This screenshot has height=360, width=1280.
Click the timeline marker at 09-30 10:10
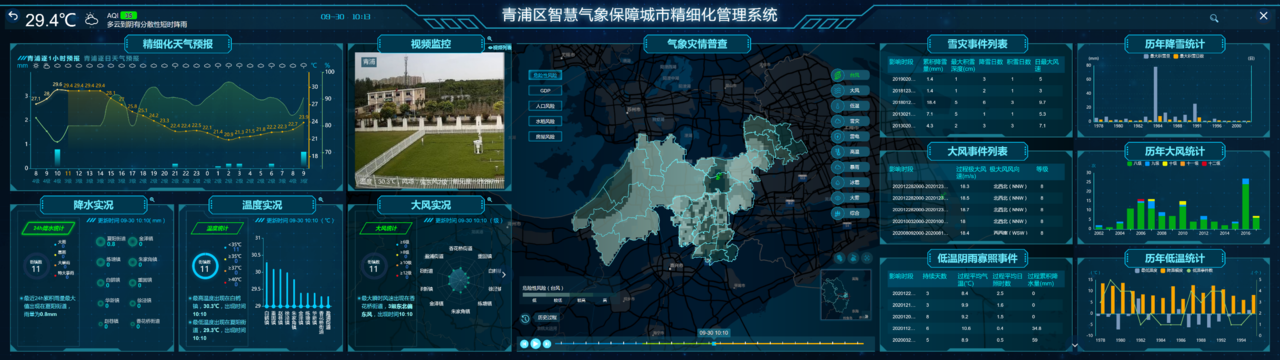[x=713, y=343]
